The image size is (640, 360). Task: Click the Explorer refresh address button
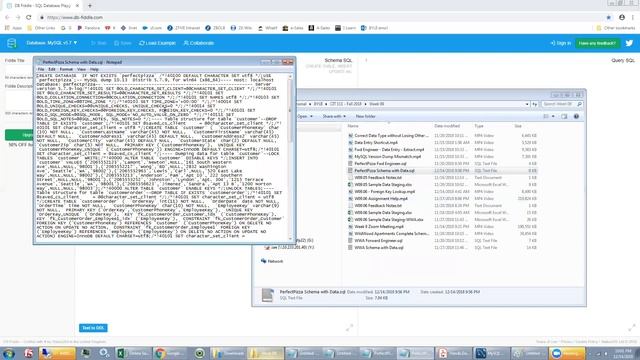point(534,104)
